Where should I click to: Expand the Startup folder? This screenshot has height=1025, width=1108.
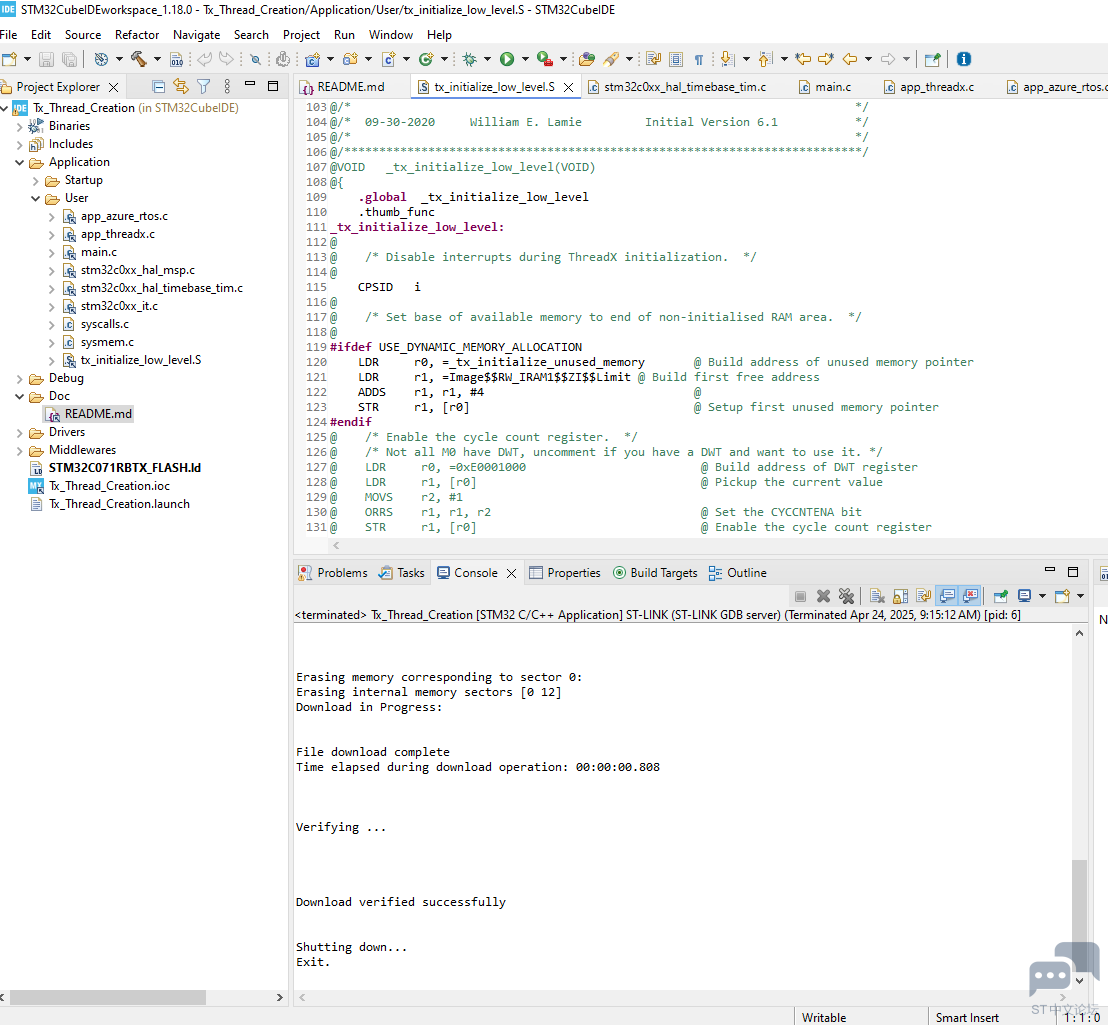pos(35,181)
